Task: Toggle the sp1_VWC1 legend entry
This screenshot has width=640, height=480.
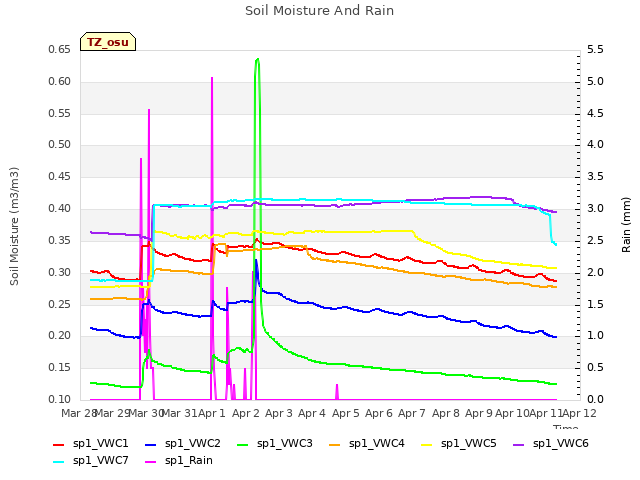Action: point(91,444)
